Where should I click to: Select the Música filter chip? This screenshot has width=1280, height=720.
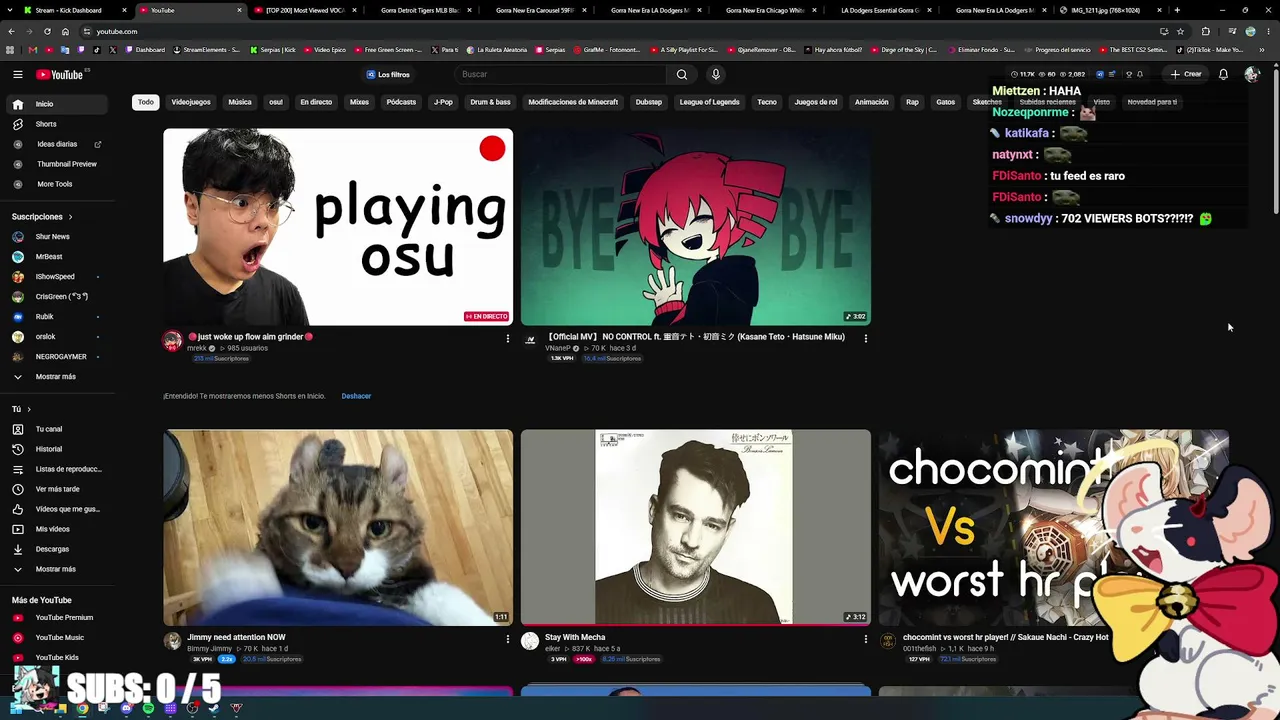pos(240,102)
